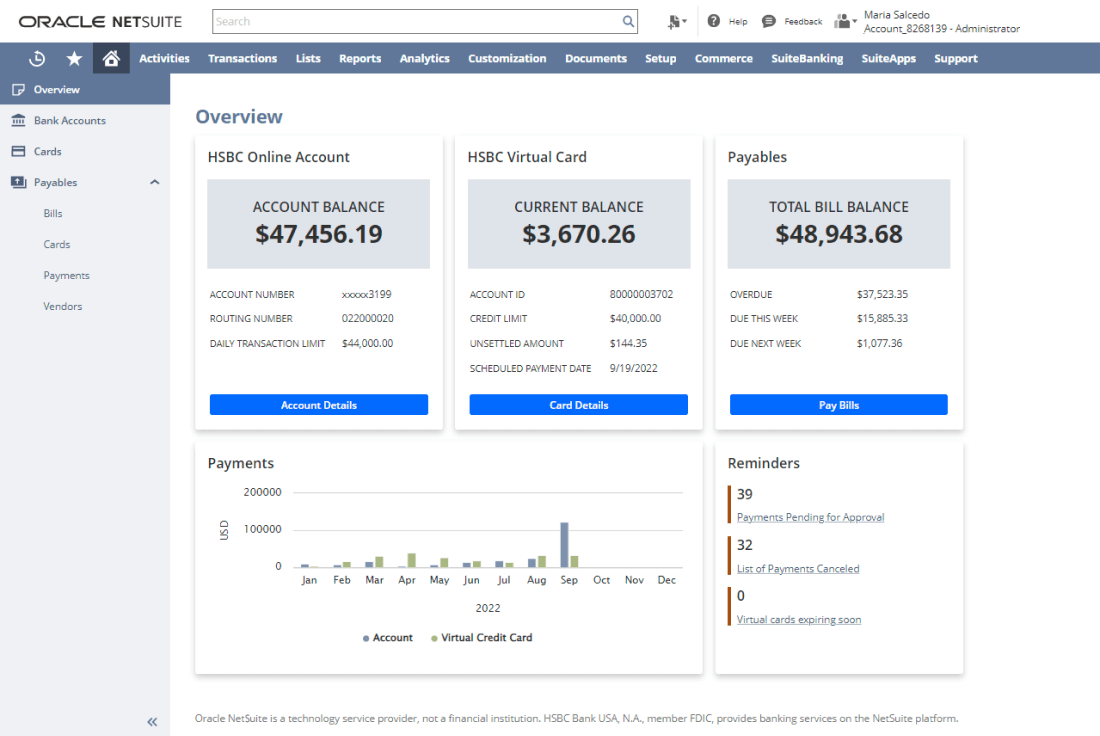
Task: Click the Cards icon in sidebar
Action: 18,152
